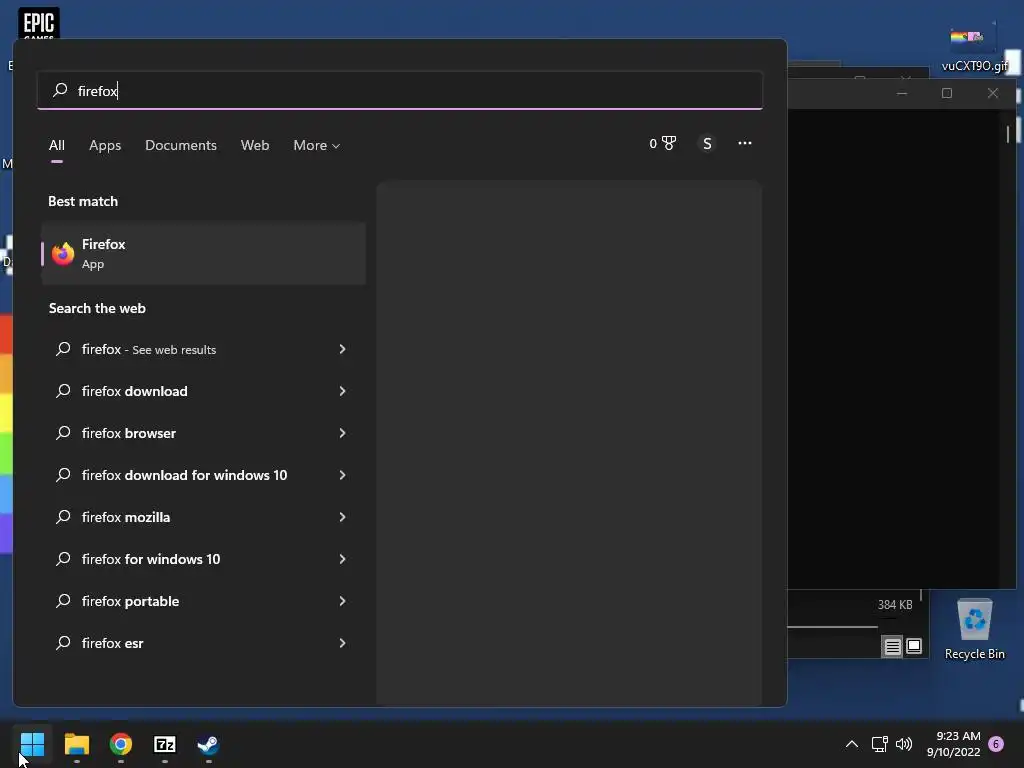This screenshot has width=1024, height=768.
Task: Expand arrow next to 'firefox esr'
Action: coord(342,643)
